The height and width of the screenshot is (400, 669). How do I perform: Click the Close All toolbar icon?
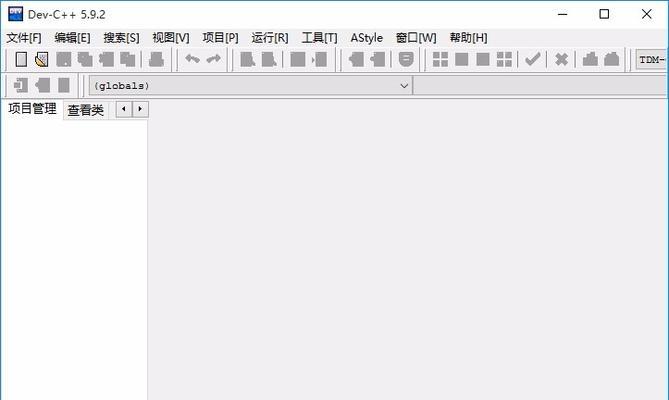(x=128, y=60)
